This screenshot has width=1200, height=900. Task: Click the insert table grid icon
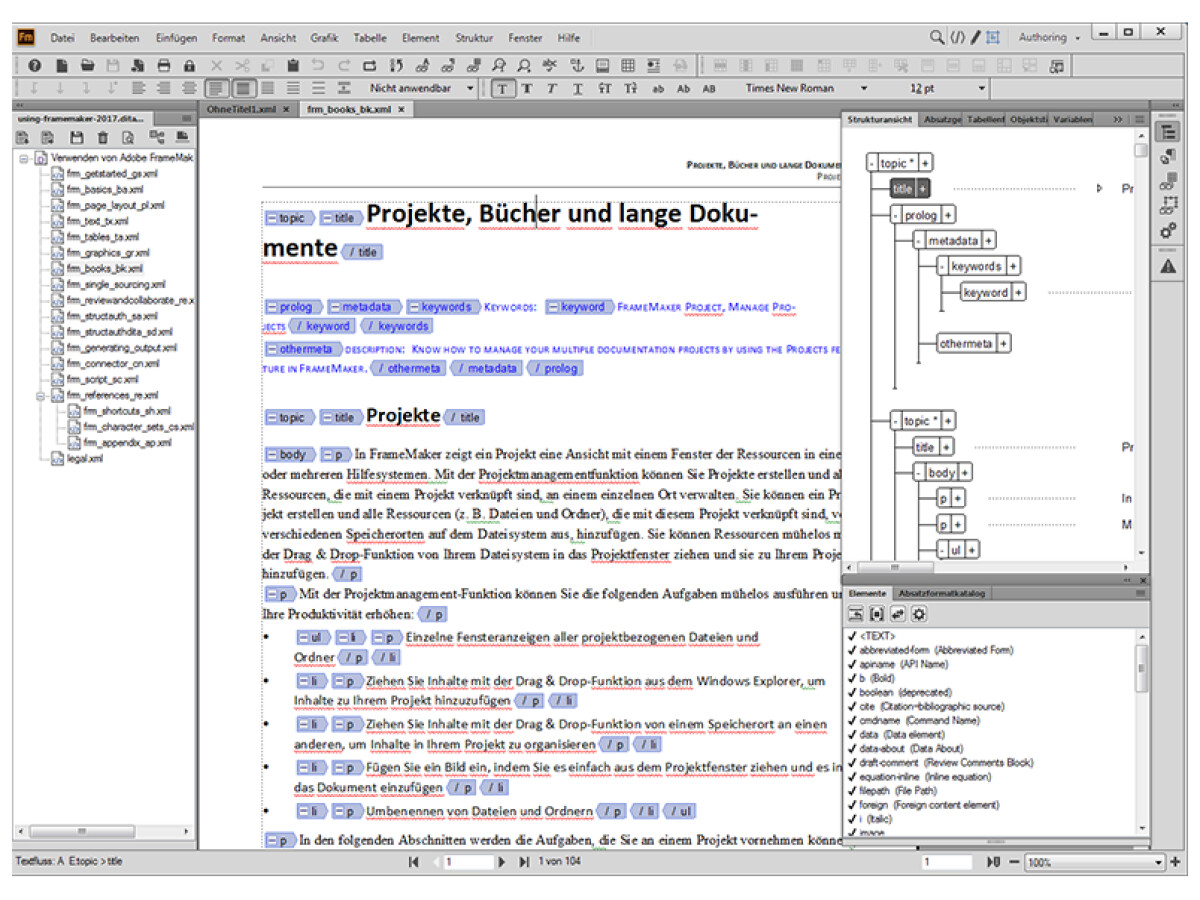(x=628, y=66)
